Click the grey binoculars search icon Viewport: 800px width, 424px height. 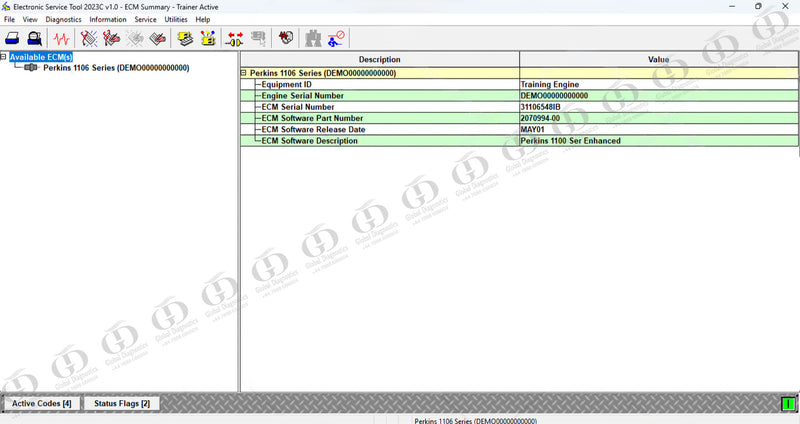[x=313, y=38]
